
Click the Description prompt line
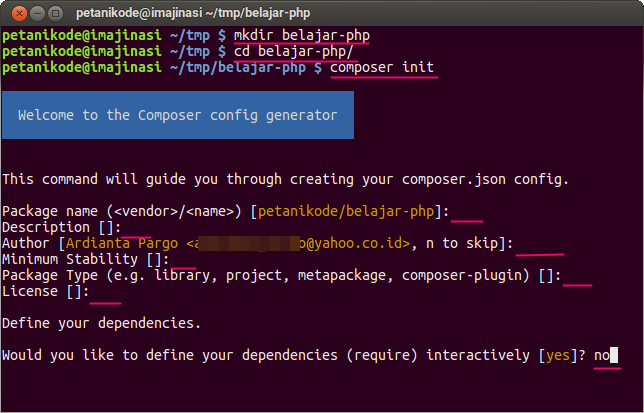62,227
